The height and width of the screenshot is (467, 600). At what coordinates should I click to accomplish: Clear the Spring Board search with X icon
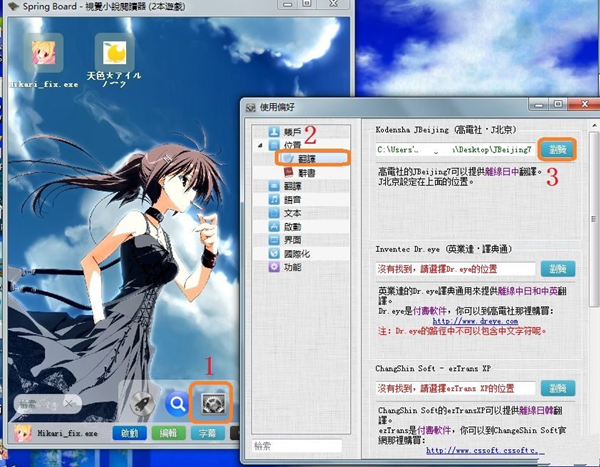pyautogui.click(x=68, y=403)
